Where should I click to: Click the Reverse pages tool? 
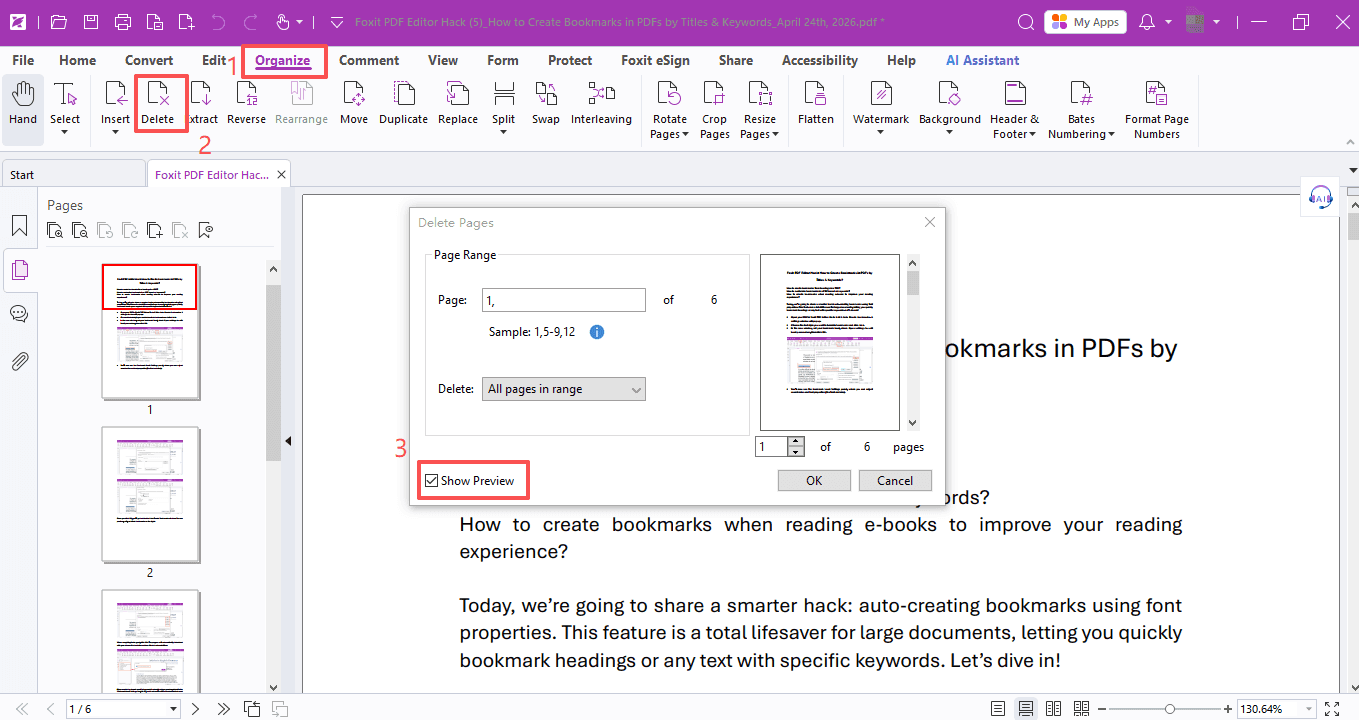coord(246,104)
